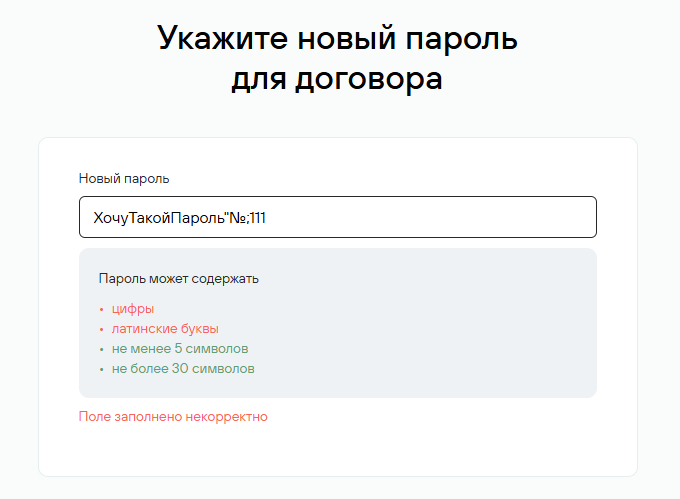Click the 'Пароль может содержать' heading
The width and height of the screenshot is (680, 499).
179,278
